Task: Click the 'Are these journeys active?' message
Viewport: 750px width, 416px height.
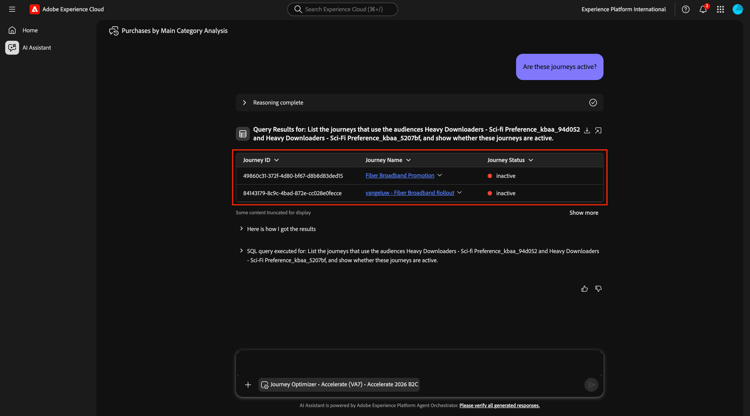Action: click(x=560, y=67)
